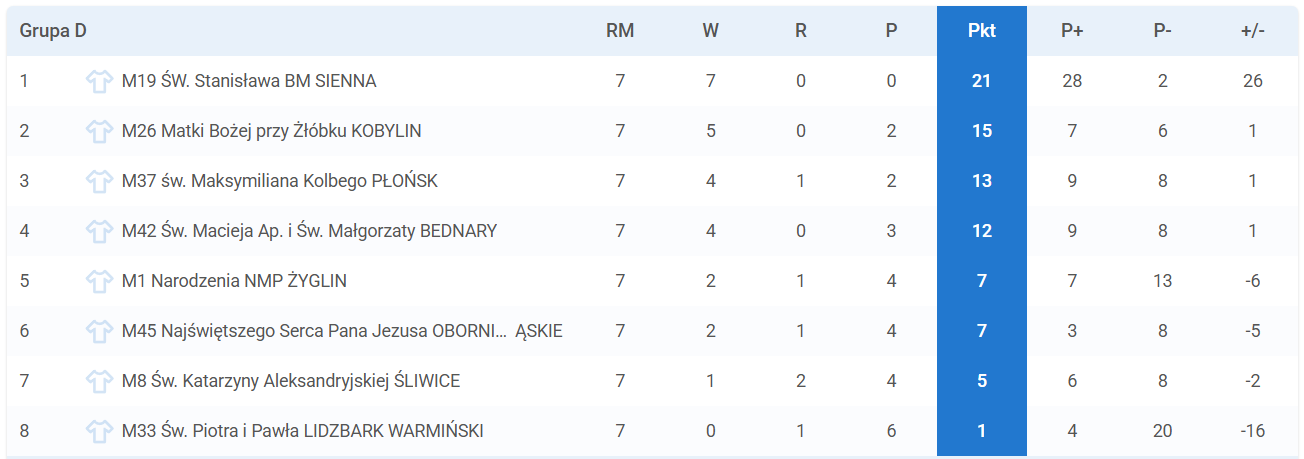
Task: Click the RM column header
Action: 620,31
